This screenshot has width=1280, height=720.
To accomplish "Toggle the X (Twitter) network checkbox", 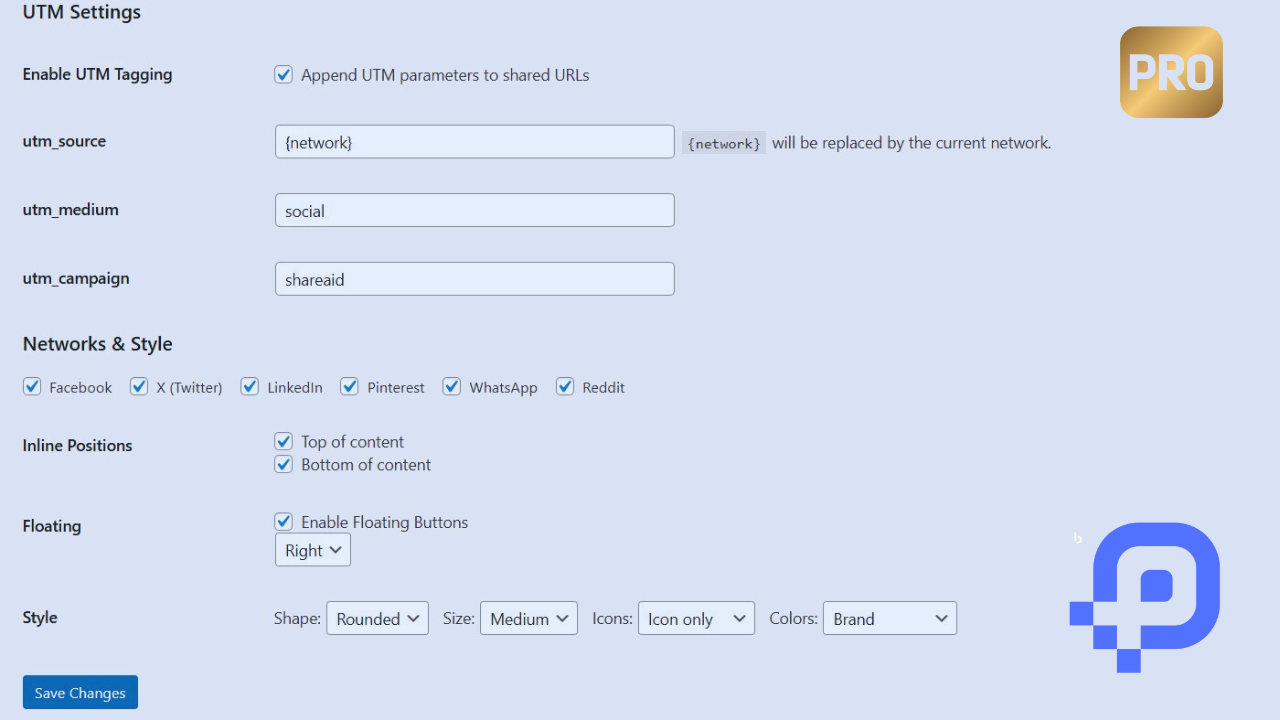I will click(139, 386).
